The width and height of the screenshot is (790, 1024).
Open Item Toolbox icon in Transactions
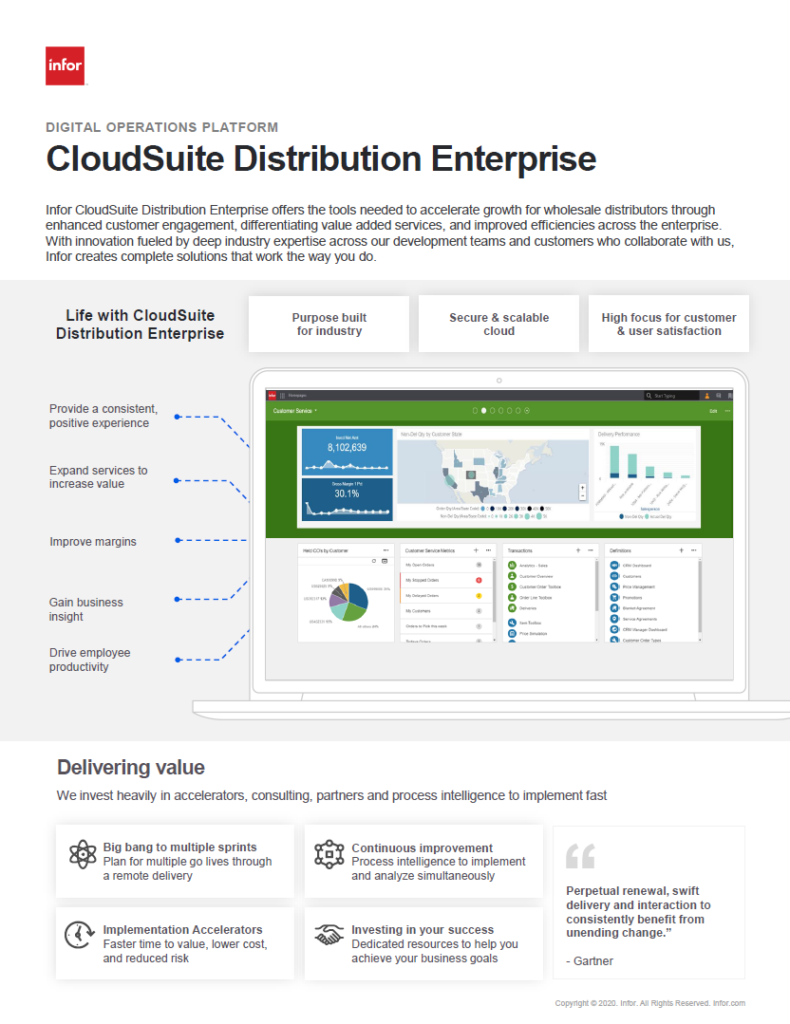click(x=512, y=623)
